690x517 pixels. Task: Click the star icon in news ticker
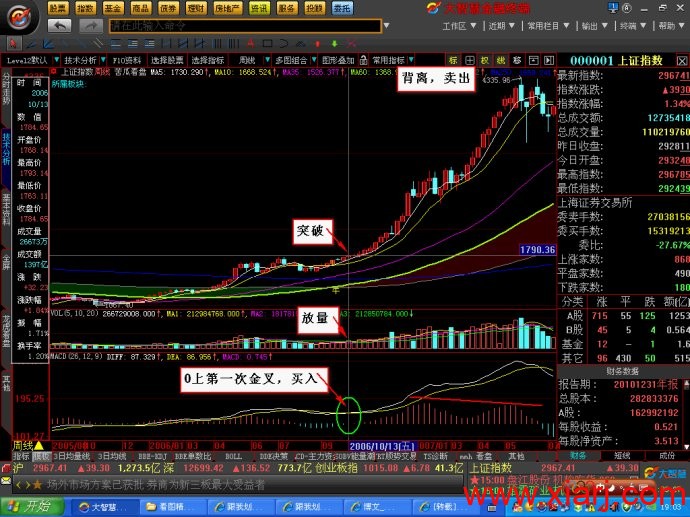pyautogui.click(x=37, y=485)
